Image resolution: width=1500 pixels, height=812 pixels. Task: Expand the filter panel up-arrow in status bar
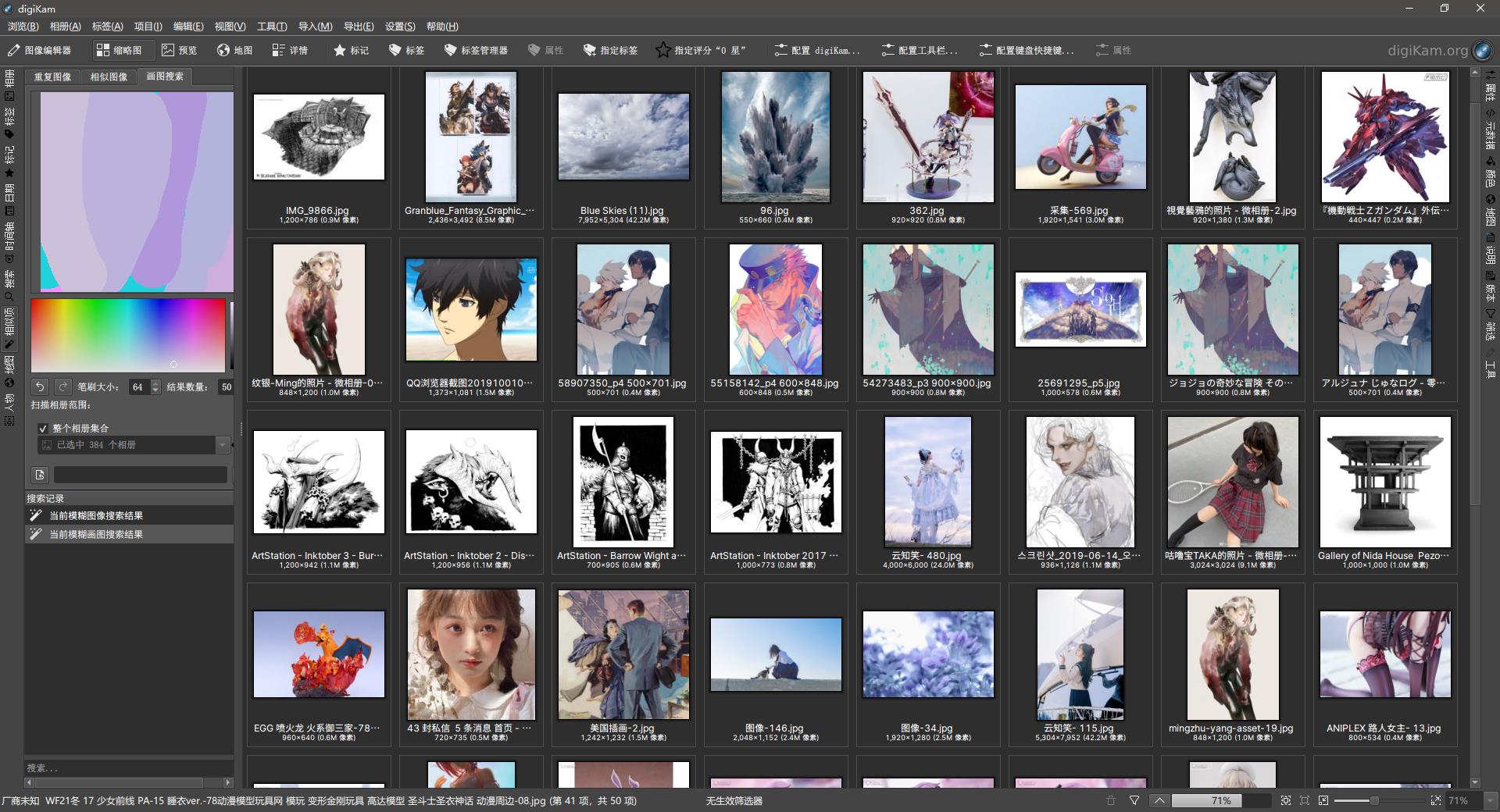pos(1159,800)
